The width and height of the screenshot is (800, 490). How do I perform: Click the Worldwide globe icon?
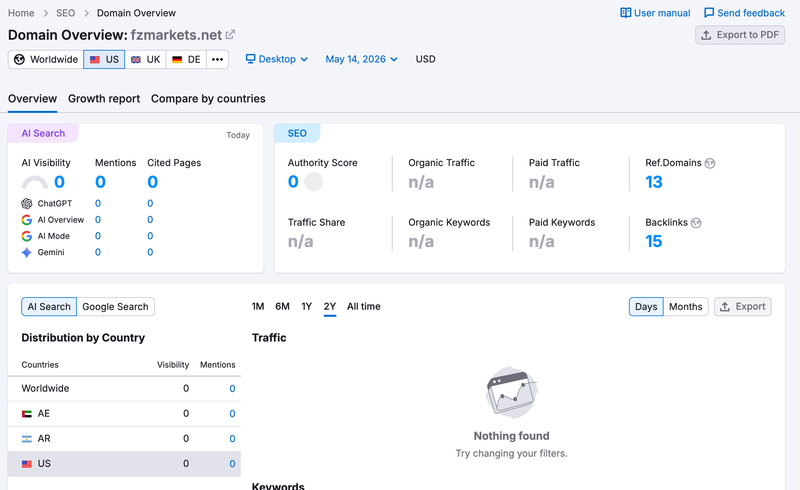pyautogui.click(x=19, y=59)
